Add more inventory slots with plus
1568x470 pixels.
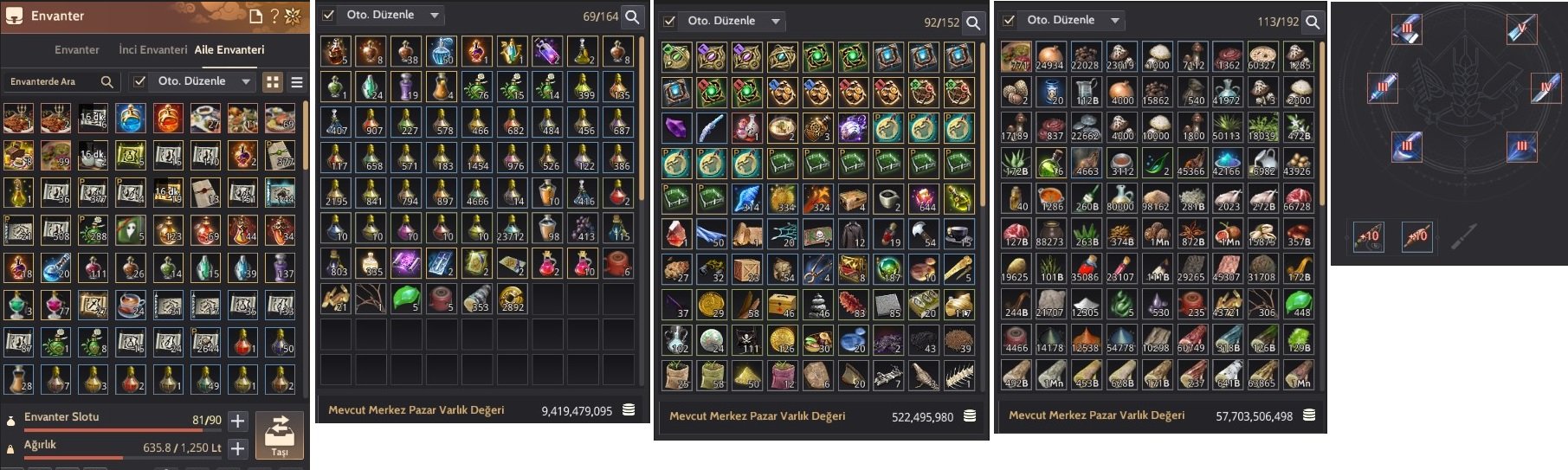pos(238,422)
